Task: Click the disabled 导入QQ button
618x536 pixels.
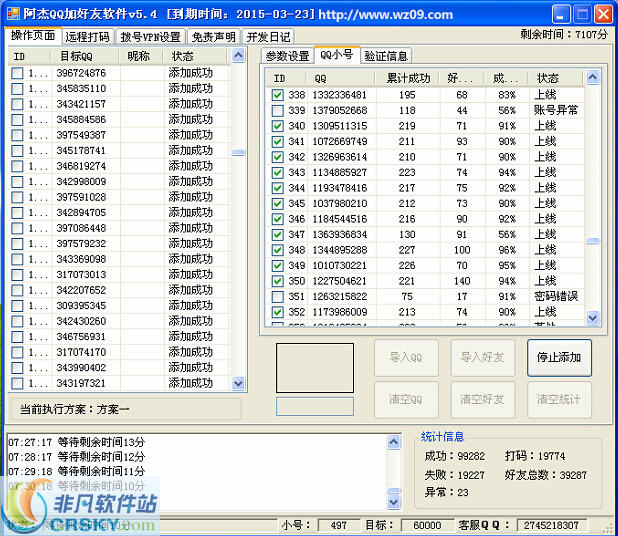Action: pos(406,358)
